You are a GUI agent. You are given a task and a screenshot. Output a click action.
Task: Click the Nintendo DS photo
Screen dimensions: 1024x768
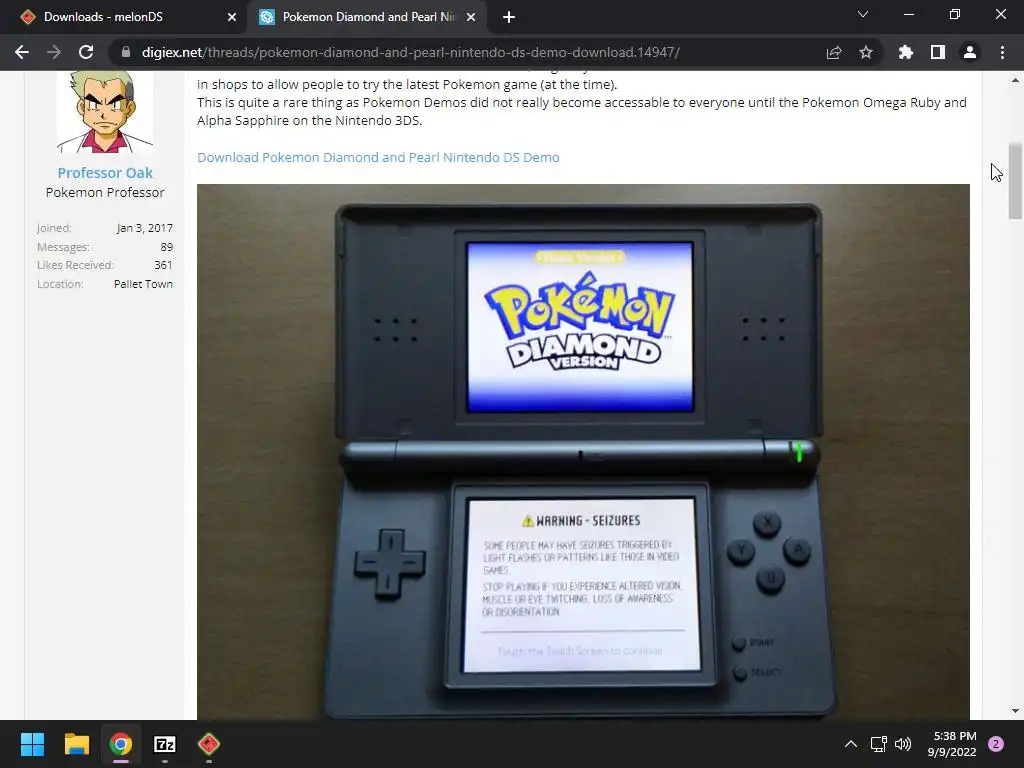tap(583, 452)
